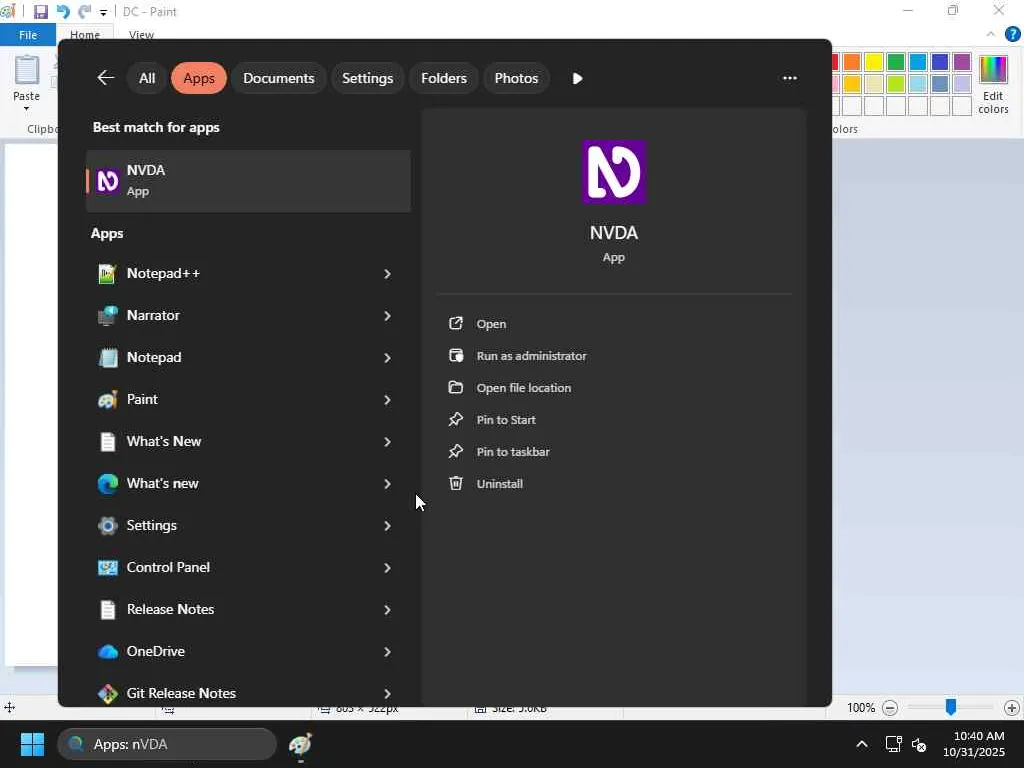Screen dimensions: 1024x768
Task: Switch to the Settings filter tab
Action: (368, 78)
